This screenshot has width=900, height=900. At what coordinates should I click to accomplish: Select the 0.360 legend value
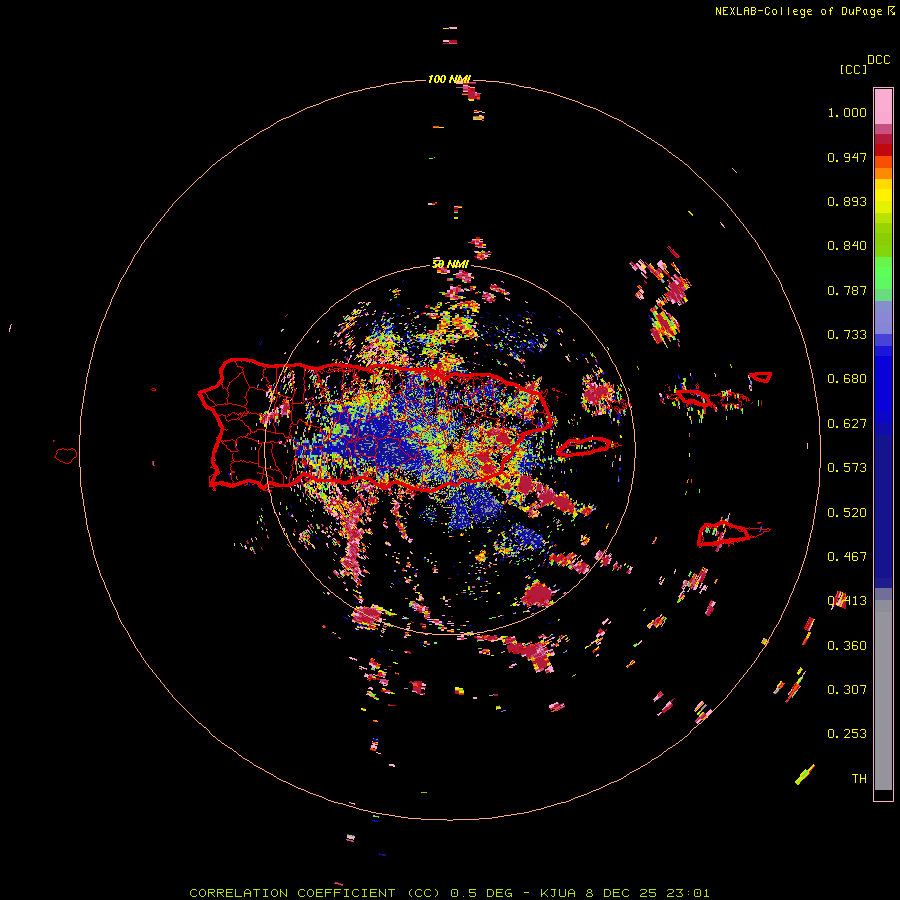click(847, 646)
